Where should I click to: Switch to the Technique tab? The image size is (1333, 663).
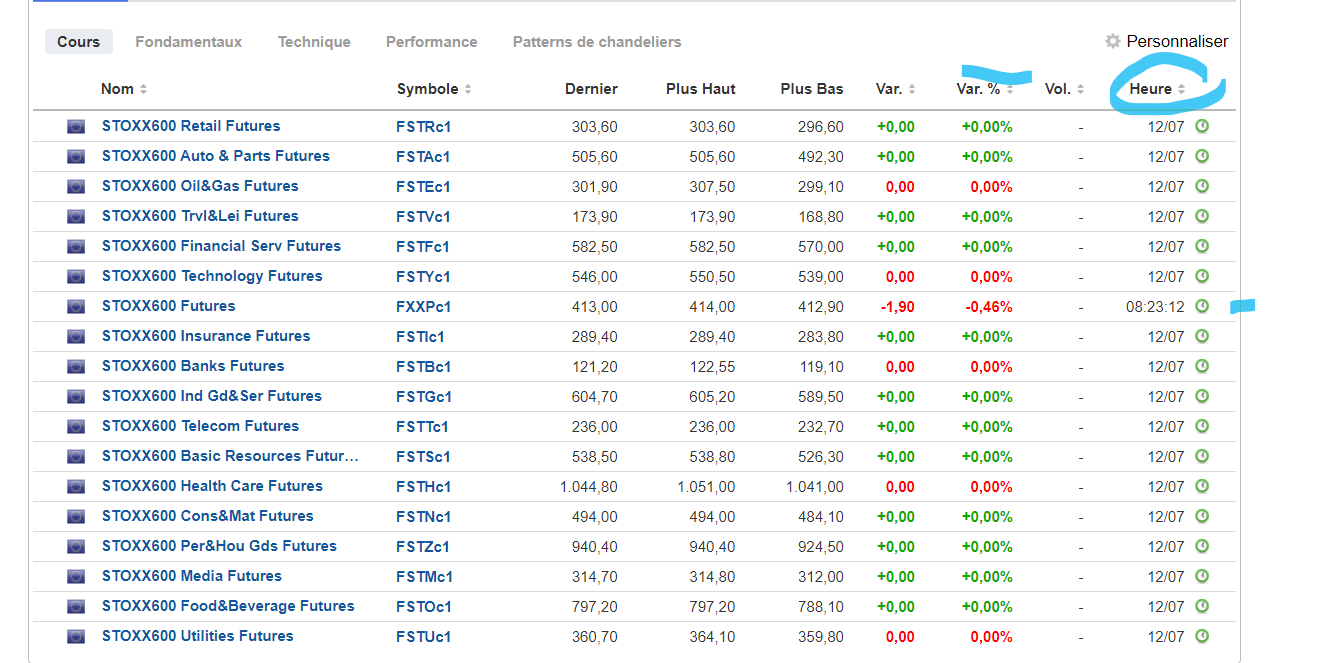(314, 42)
